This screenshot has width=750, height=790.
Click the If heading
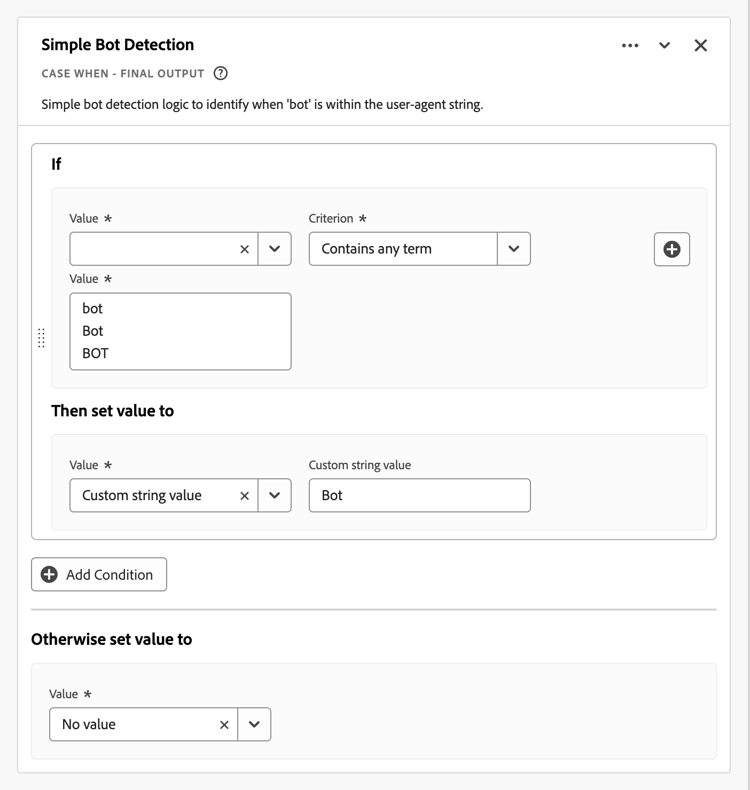click(x=56, y=164)
